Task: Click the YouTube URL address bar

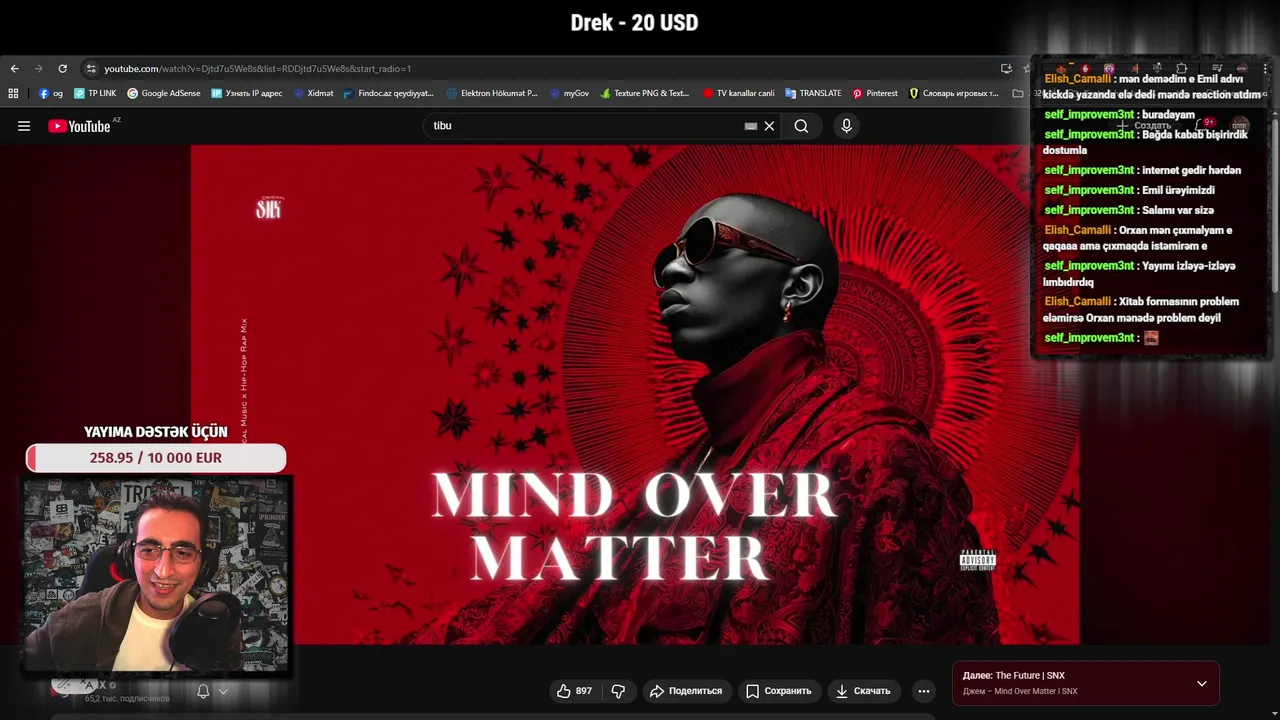Action: tap(540, 69)
